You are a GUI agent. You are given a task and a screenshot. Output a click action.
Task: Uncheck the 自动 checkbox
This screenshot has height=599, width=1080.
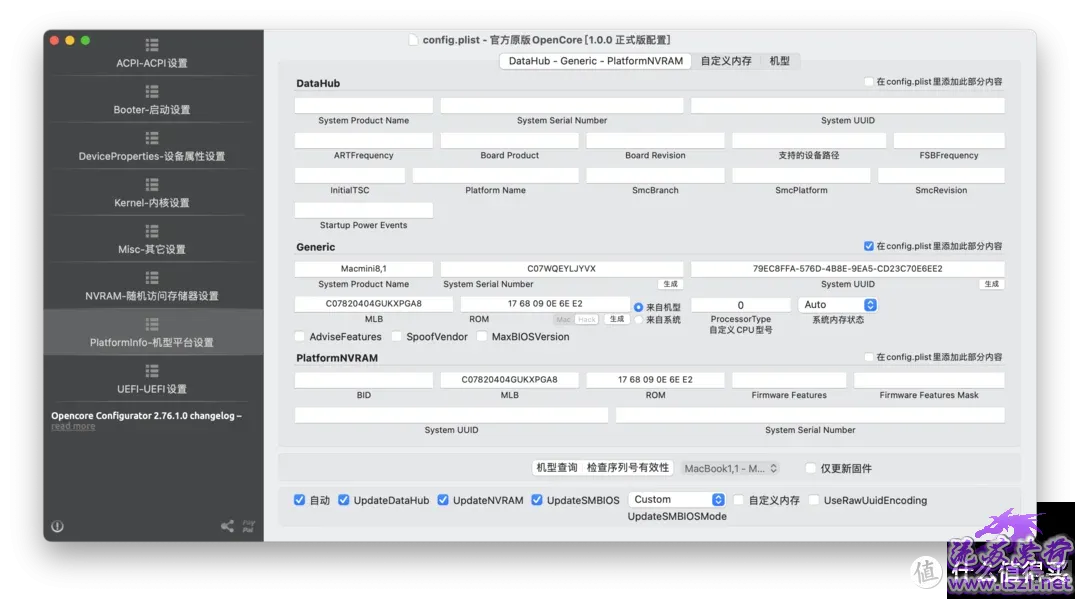click(x=300, y=501)
